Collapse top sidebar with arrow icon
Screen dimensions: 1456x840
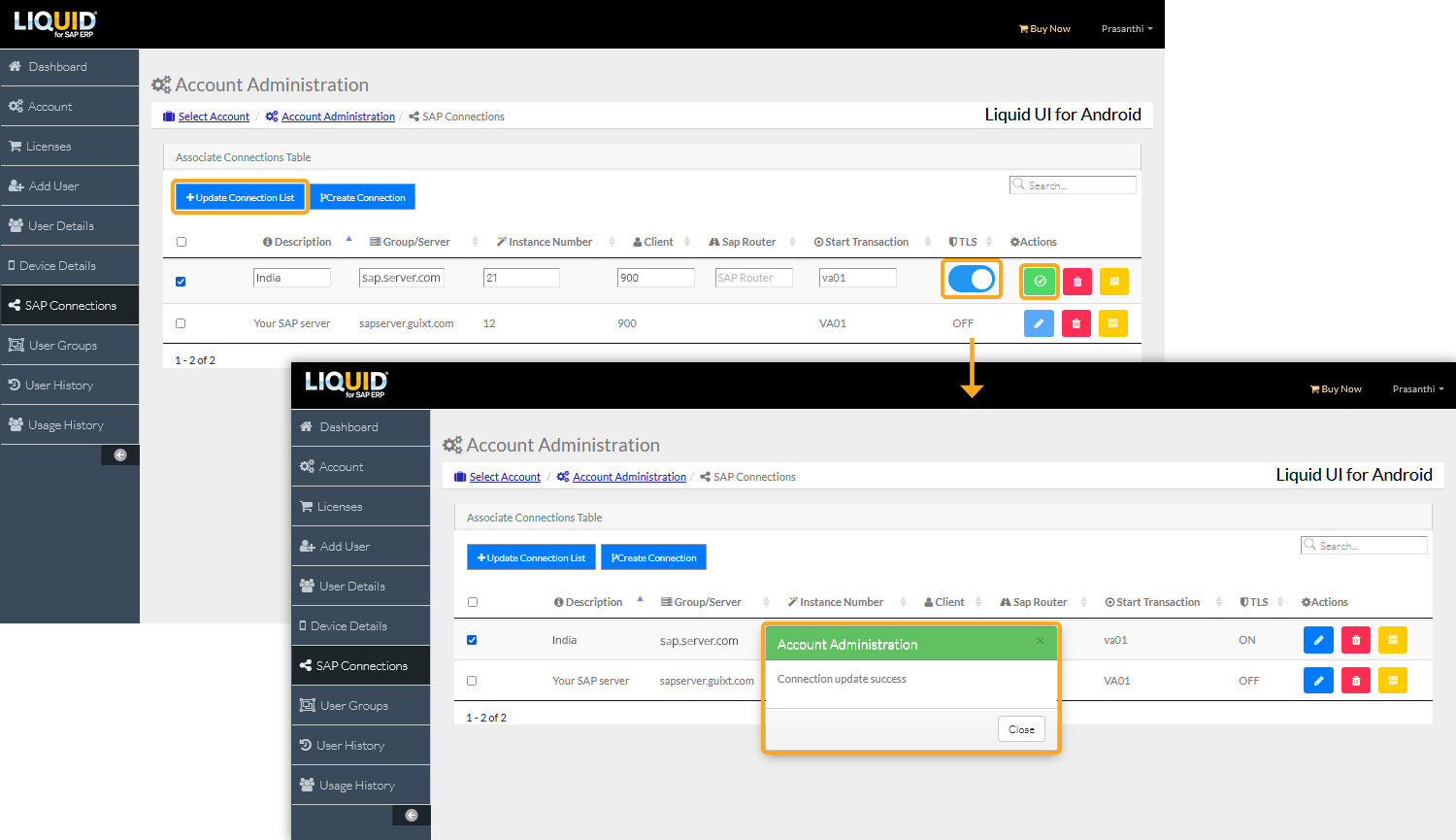pos(120,454)
